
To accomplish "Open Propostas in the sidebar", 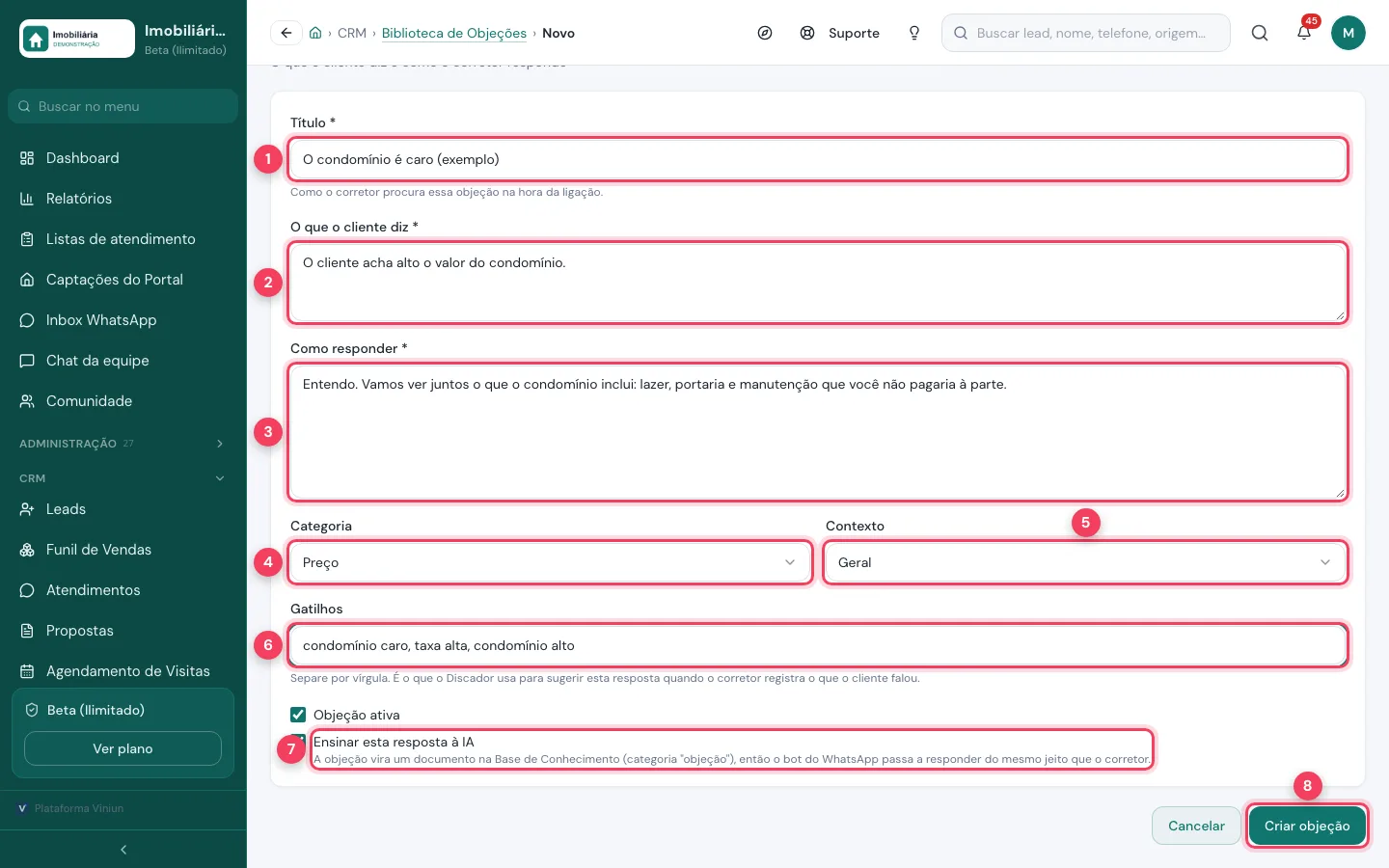I will pyautogui.click(x=123, y=631).
